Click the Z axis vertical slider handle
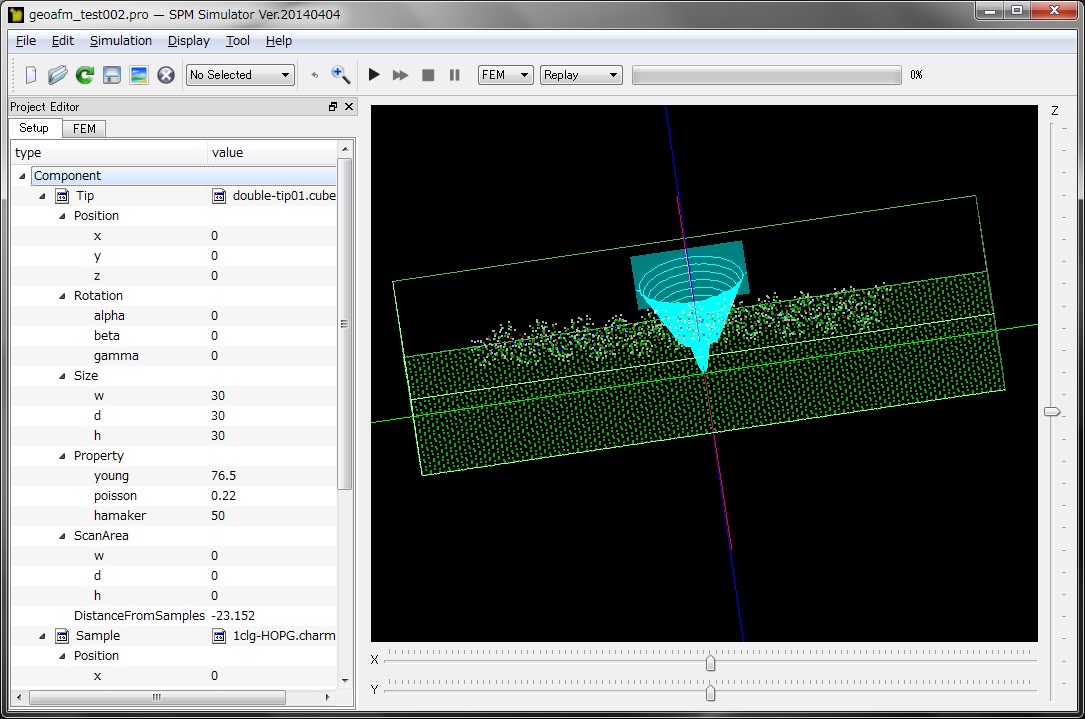Image resolution: width=1085 pixels, height=719 pixels. pyautogui.click(x=1052, y=412)
